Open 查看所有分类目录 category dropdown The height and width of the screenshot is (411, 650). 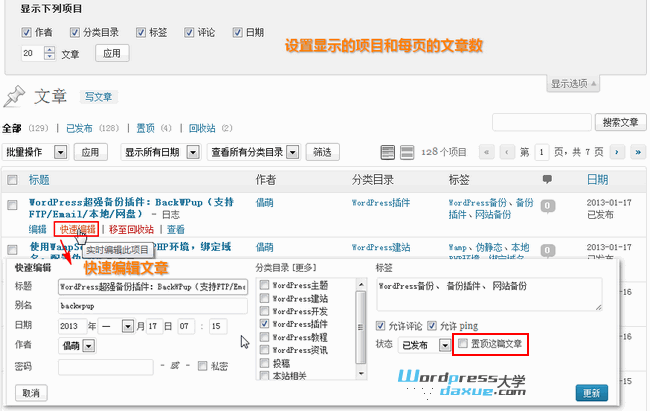[253, 152]
